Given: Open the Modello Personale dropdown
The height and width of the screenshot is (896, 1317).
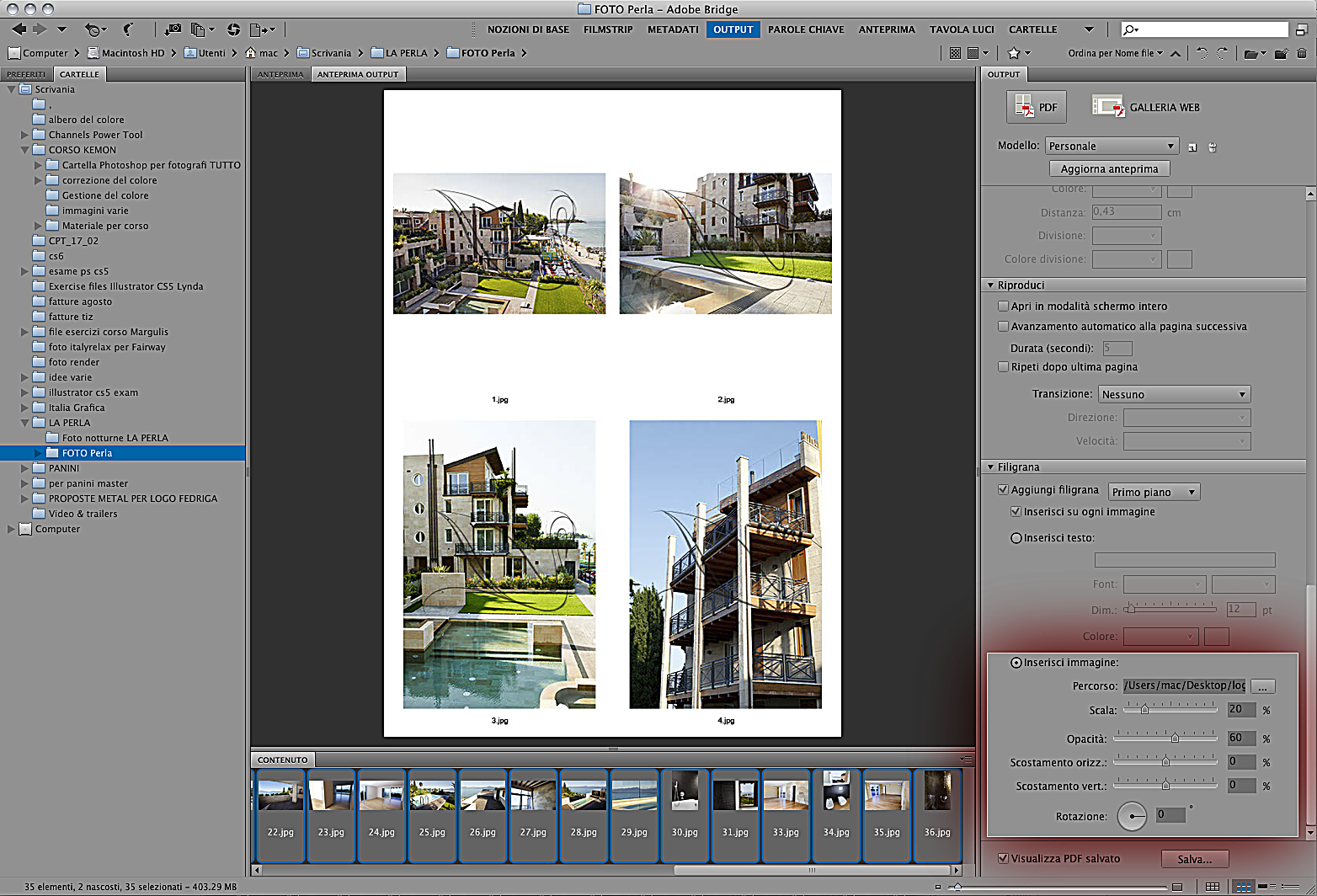Looking at the screenshot, I should point(1112,146).
